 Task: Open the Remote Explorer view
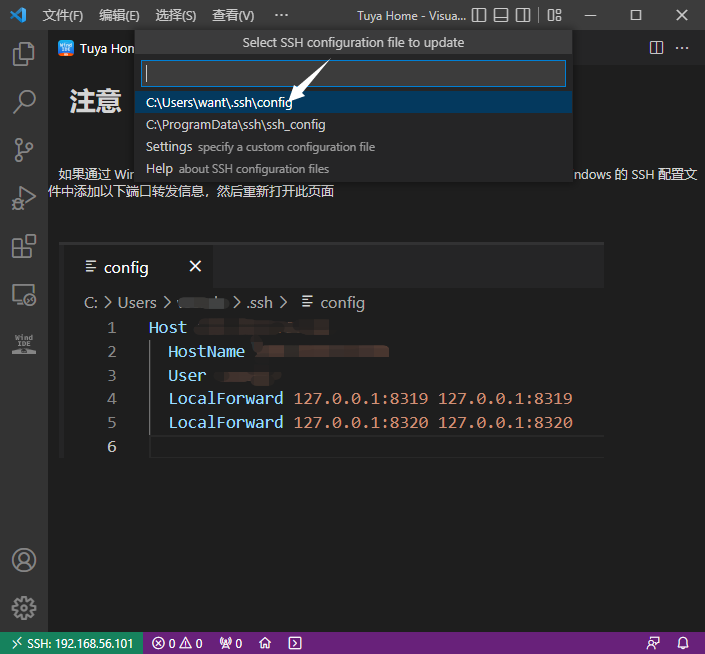[x=23, y=295]
